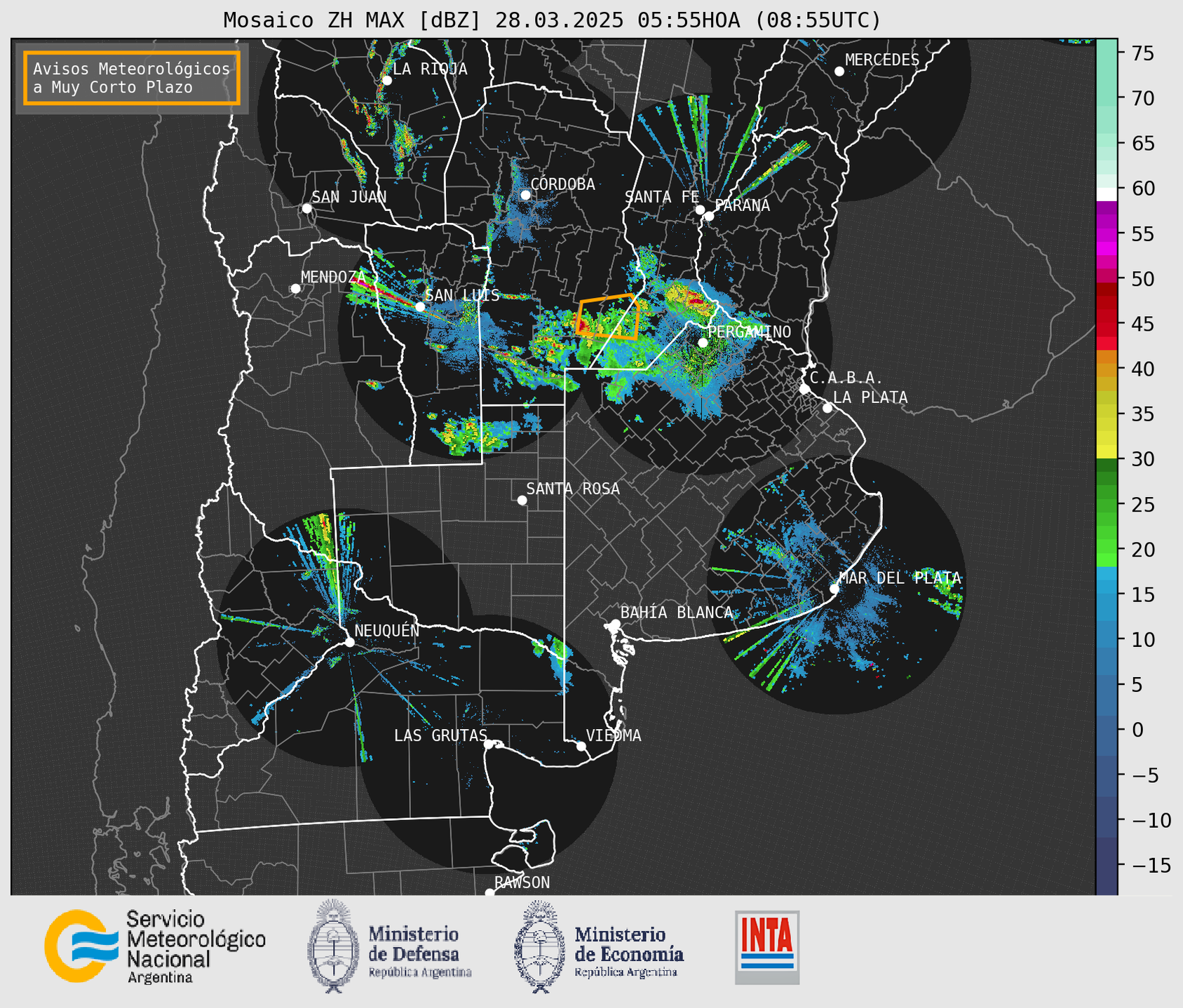This screenshot has width=1183, height=1008.
Task: Click the white dot marker at Viedma
Action: click(581, 746)
